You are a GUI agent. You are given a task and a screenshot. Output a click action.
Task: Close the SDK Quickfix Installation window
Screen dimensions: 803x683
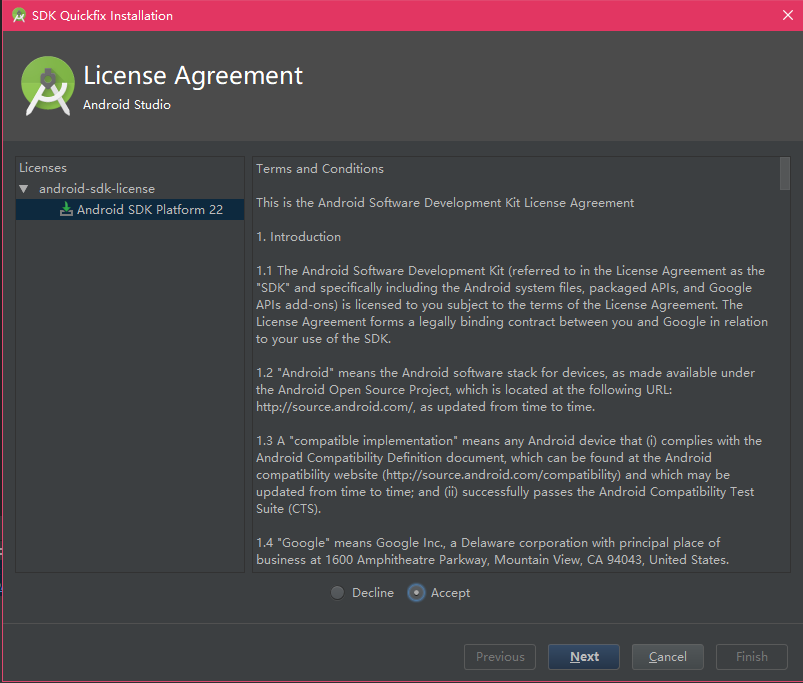click(788, 15)
